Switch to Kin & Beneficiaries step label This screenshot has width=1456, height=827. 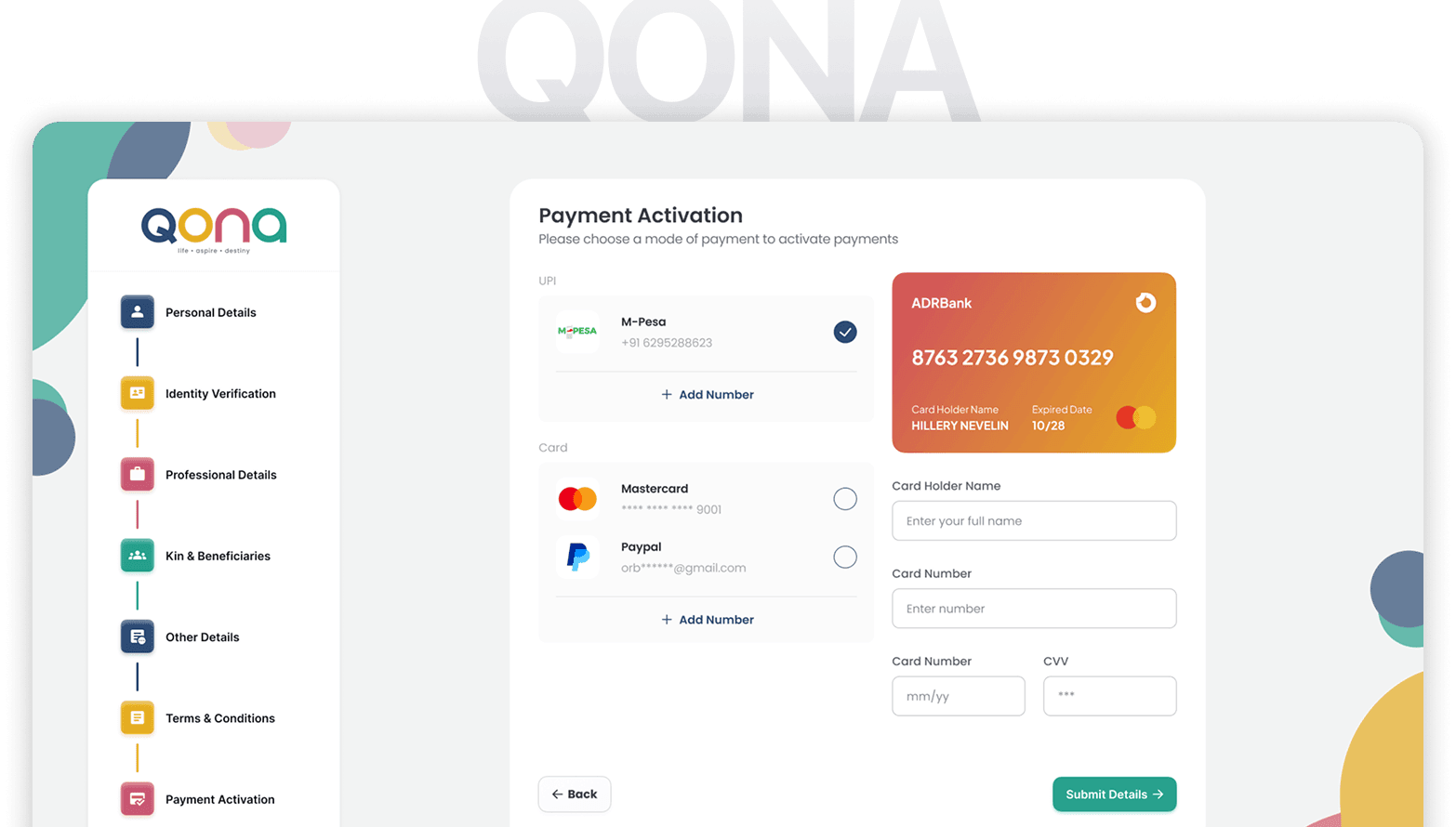tap(218, 556)
